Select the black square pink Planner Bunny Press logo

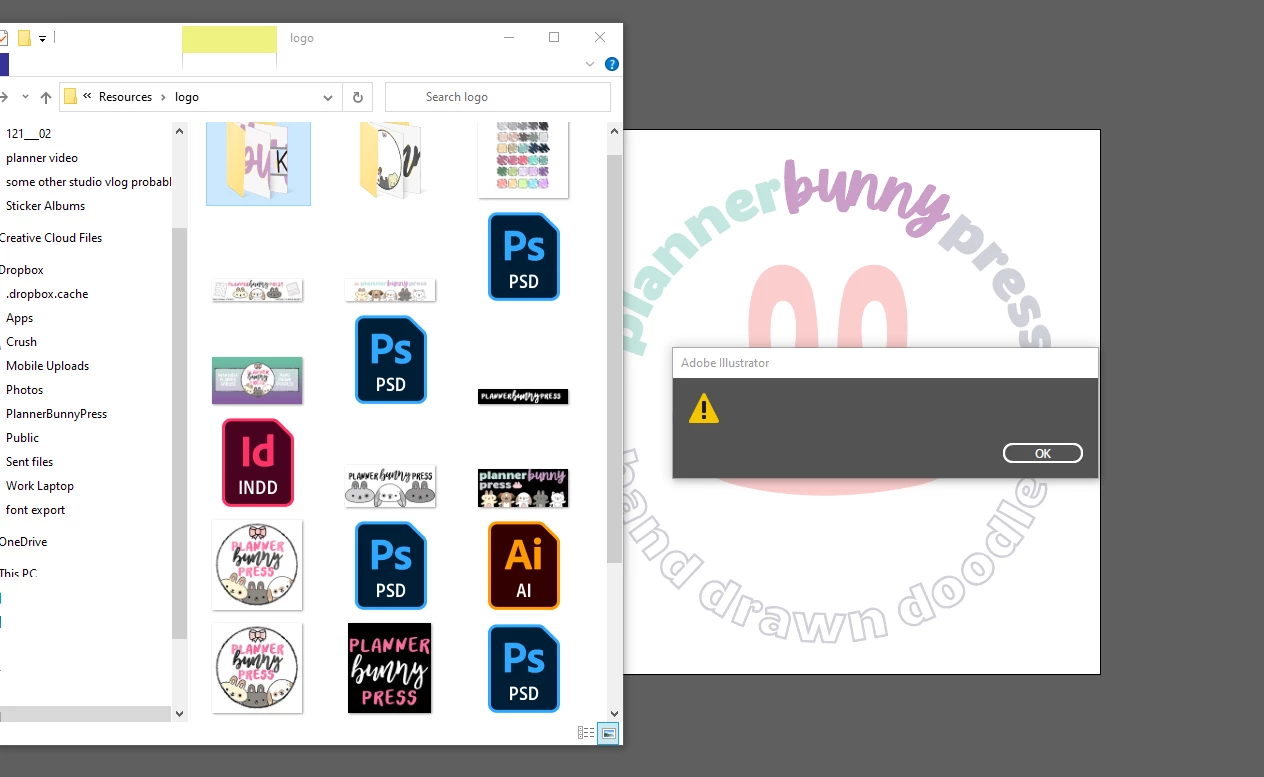click(x=390, y=668)
